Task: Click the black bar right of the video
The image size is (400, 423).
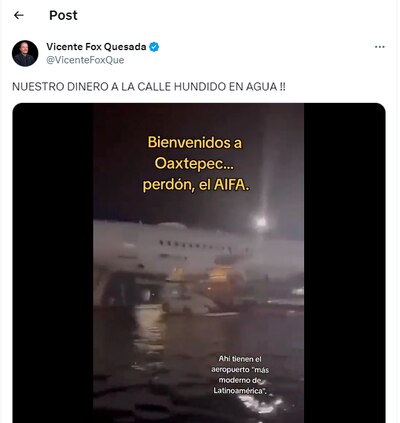Action: click(345, 263)
